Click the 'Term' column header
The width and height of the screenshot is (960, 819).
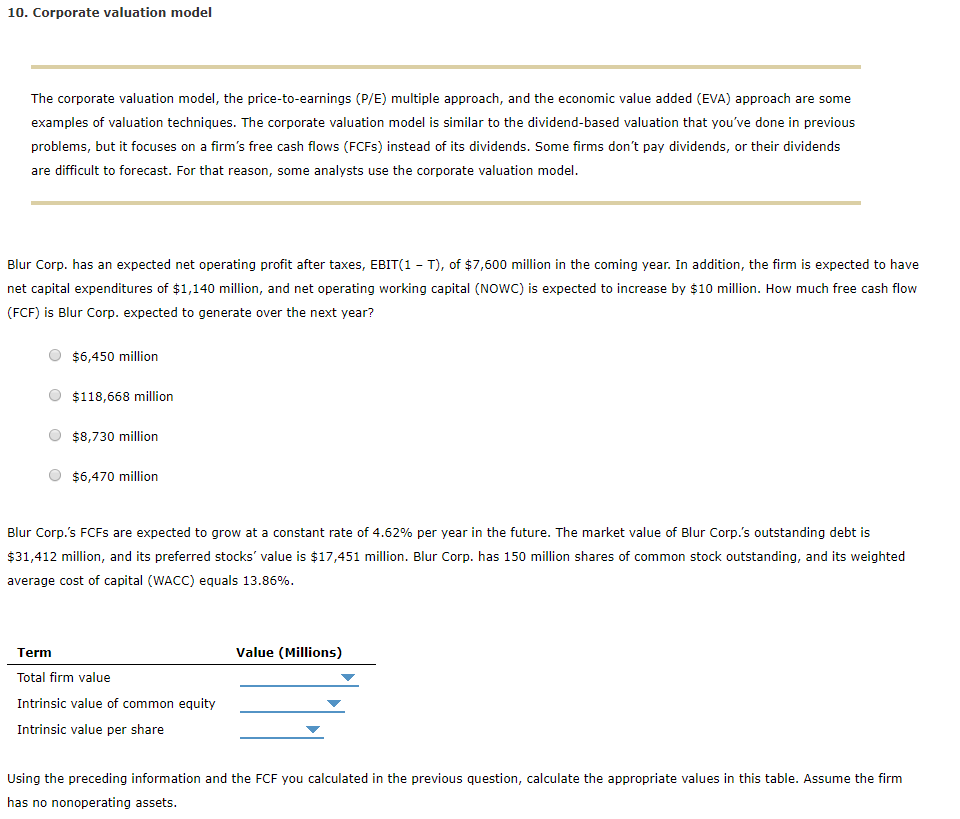pos(34,653)
